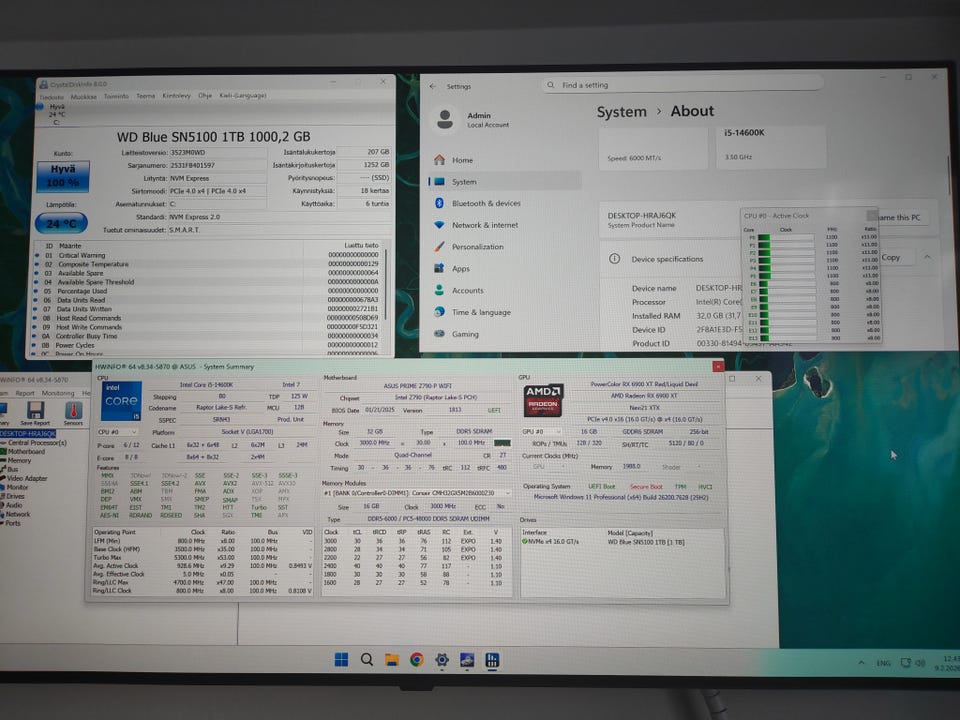Select DESKTOP-HRAJ6QK tree root in HWiNFO
960x720 pixels.
pos(28,433)
